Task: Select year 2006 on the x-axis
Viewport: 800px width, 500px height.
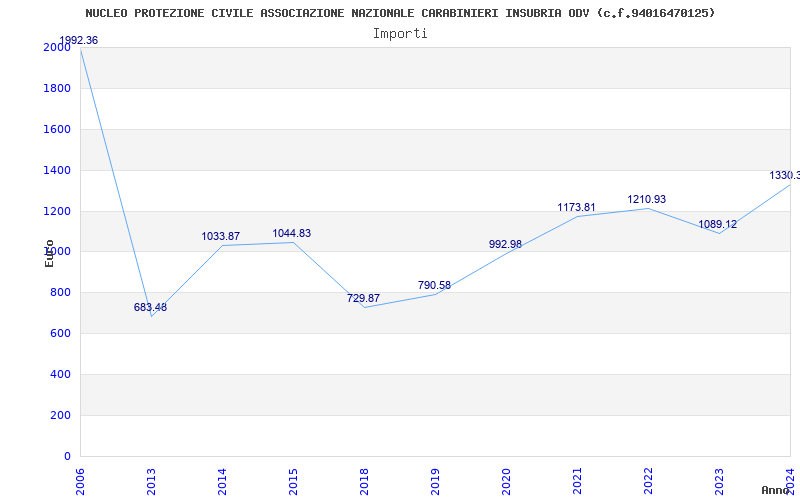Action: click(x=81, y=480)
